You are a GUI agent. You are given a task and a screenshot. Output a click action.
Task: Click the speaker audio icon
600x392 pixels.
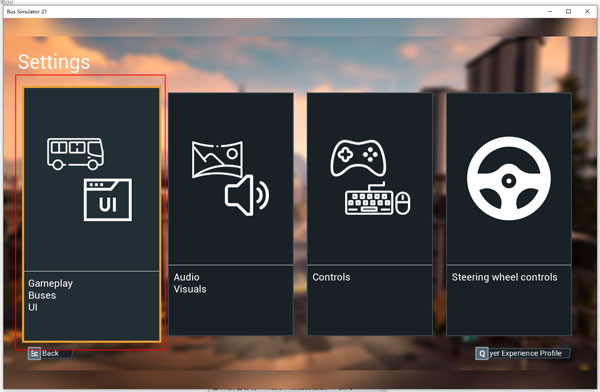coord(247,195)
